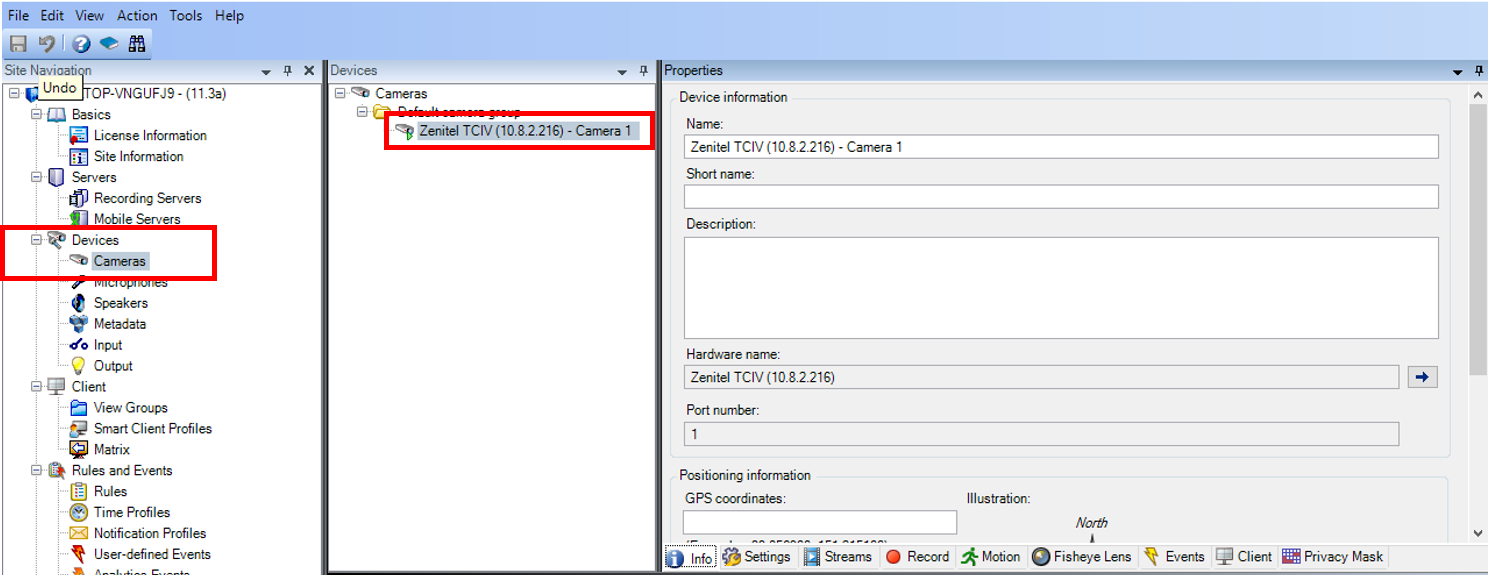The height and width of the screenshot is (575, 1488).
Task: Switch to the Client tab
Action: click(1244, 557)
